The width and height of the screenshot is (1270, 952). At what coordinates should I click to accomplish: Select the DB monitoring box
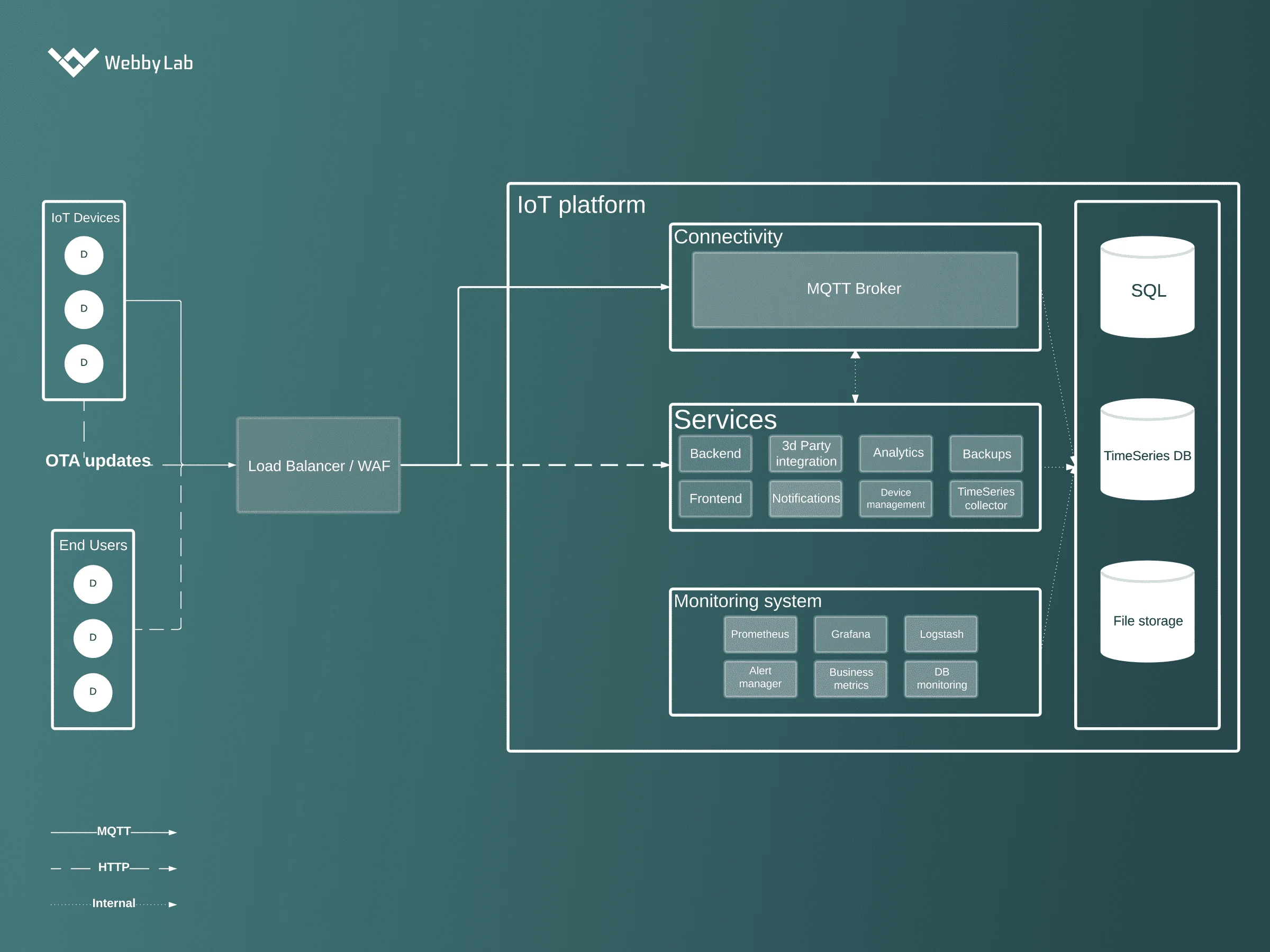[941, 679]
